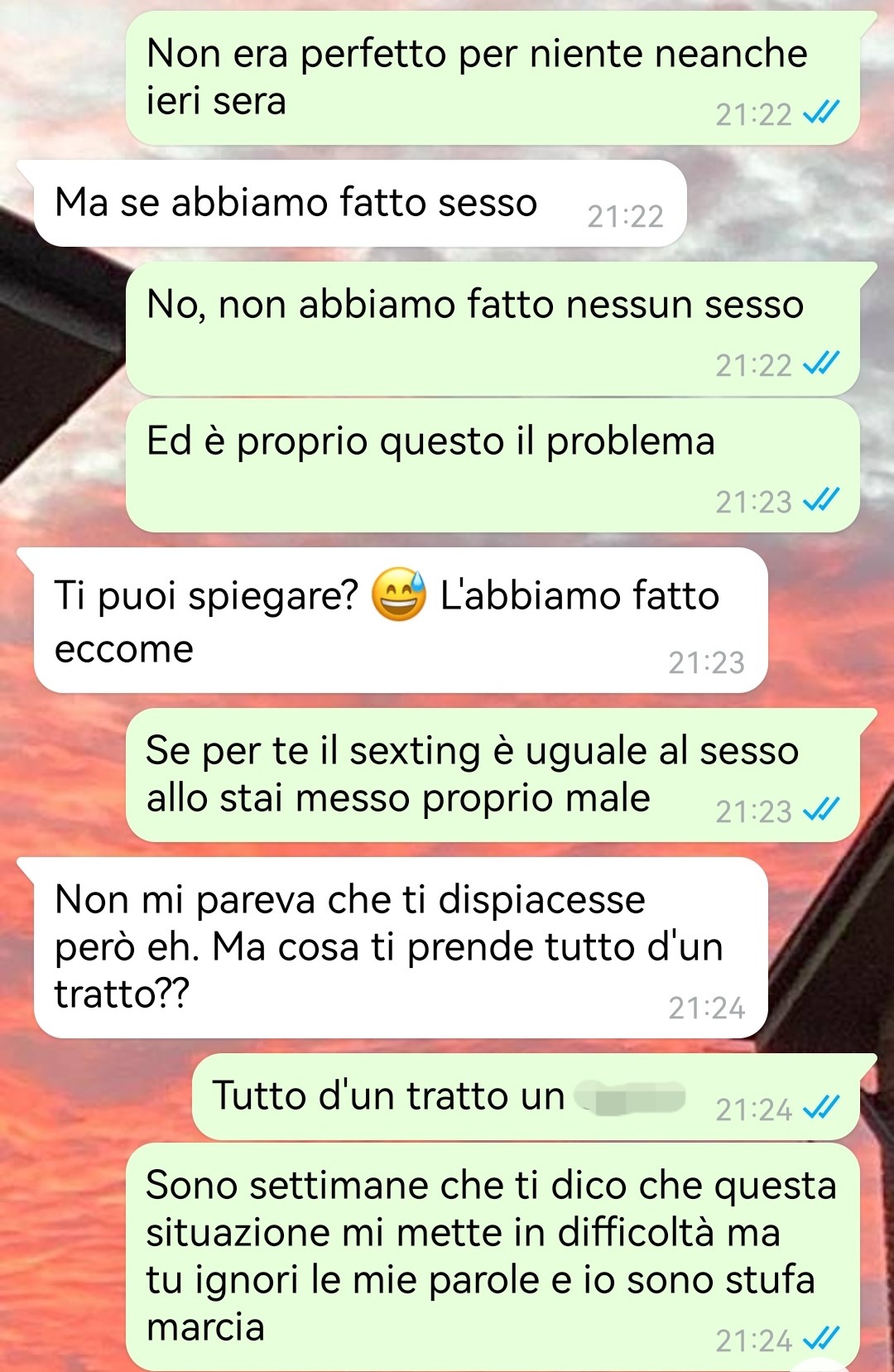
Task: Select message 'No, non abbiamo fatto nessun sesso'
Action: click(x=493, y=329)
